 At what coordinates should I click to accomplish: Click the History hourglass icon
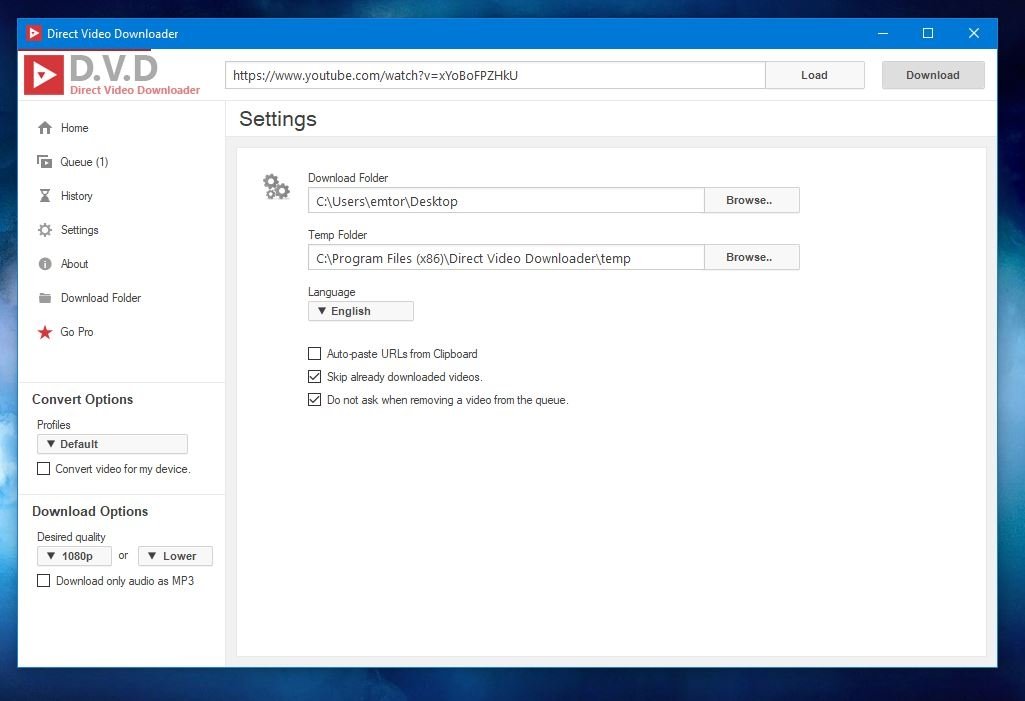click(x=44, y=196)
